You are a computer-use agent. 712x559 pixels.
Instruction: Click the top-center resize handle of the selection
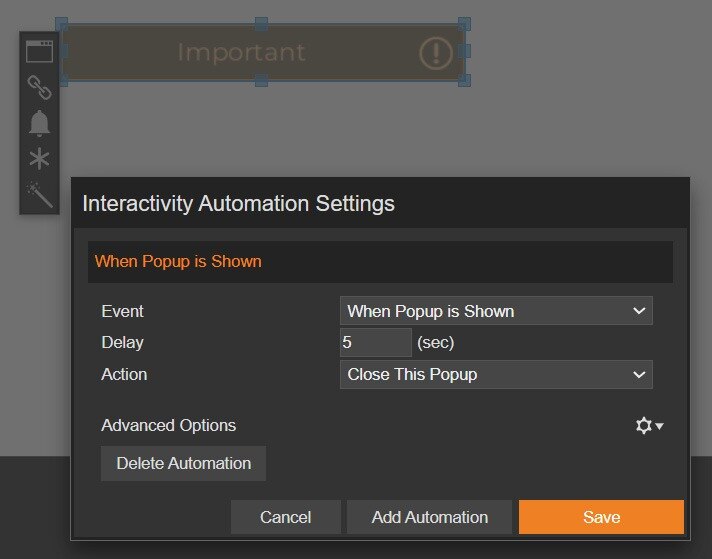click(x=261, y=23)
